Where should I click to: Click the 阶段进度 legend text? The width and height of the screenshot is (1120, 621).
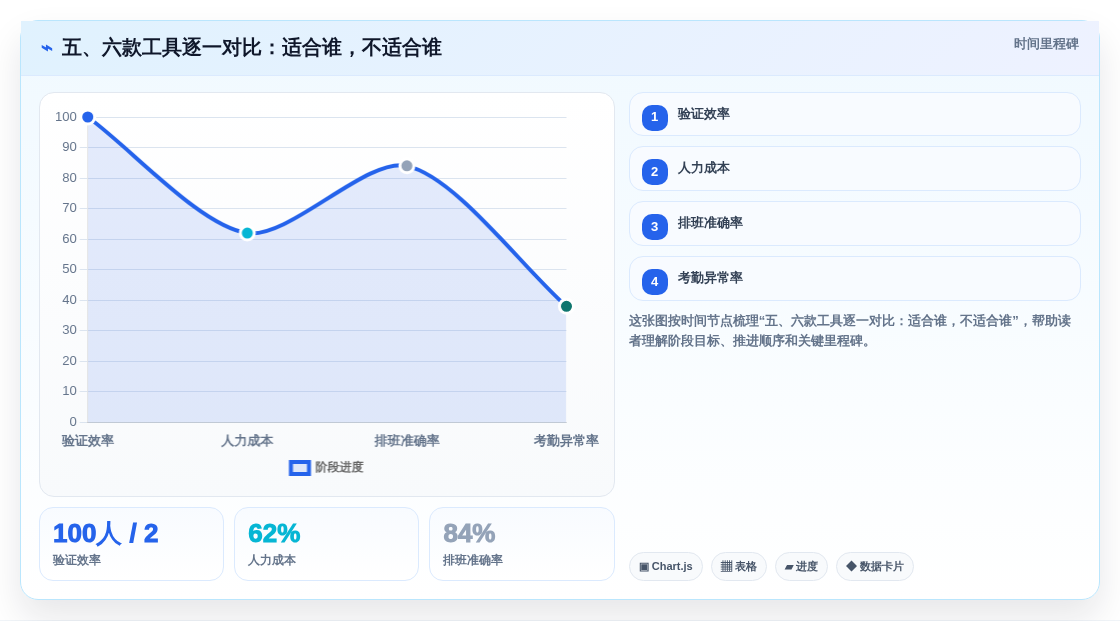click(339, 467)
